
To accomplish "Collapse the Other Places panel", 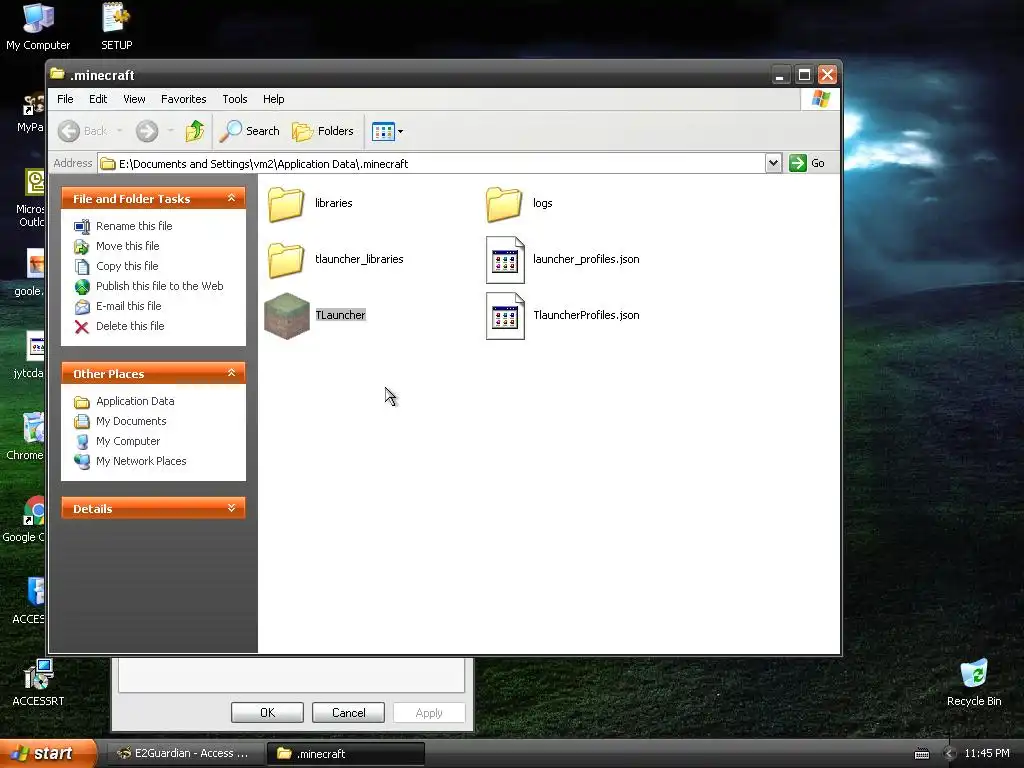I will (x=231, y=373).
